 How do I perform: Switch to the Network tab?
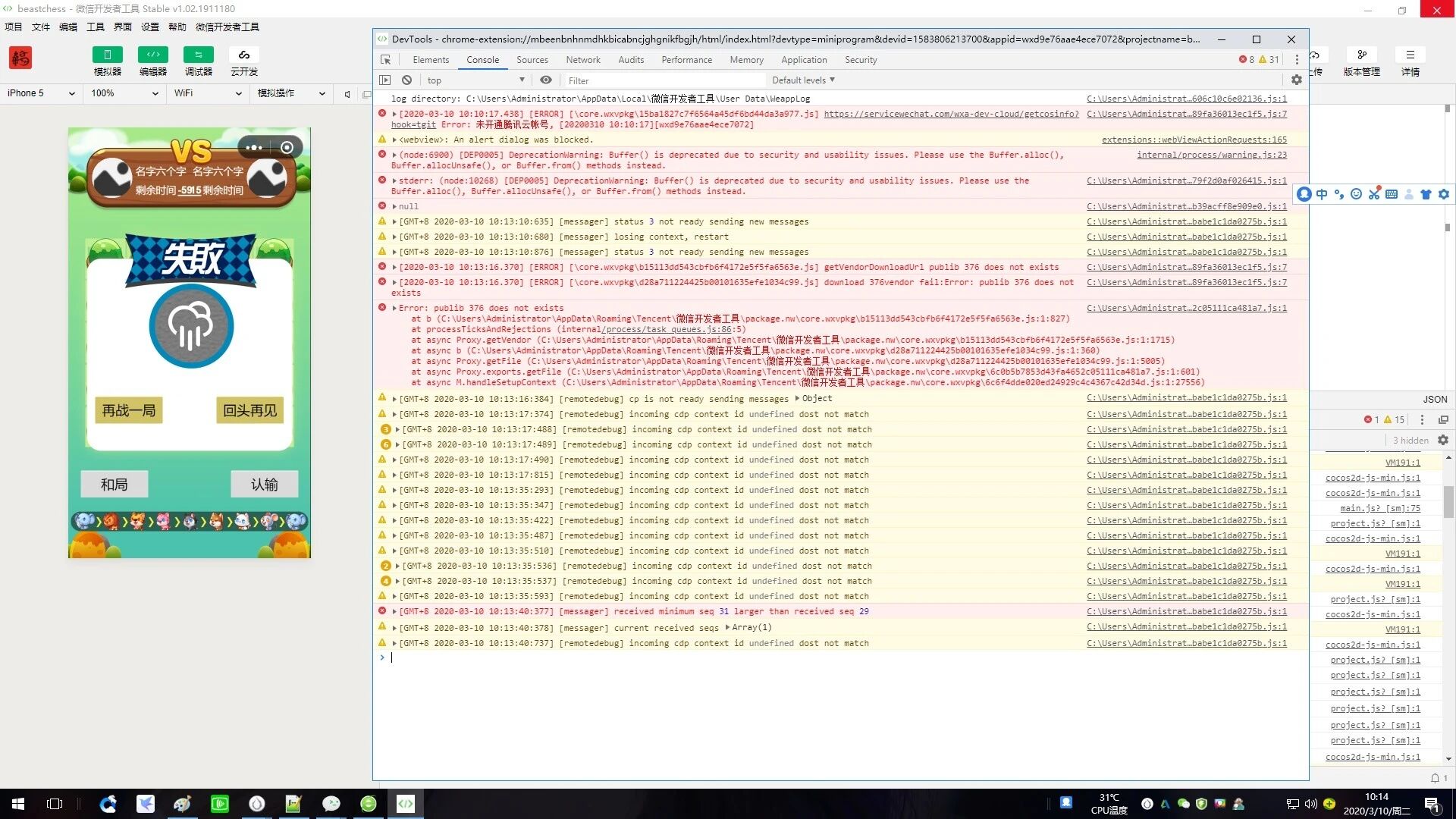click(582, 60)
